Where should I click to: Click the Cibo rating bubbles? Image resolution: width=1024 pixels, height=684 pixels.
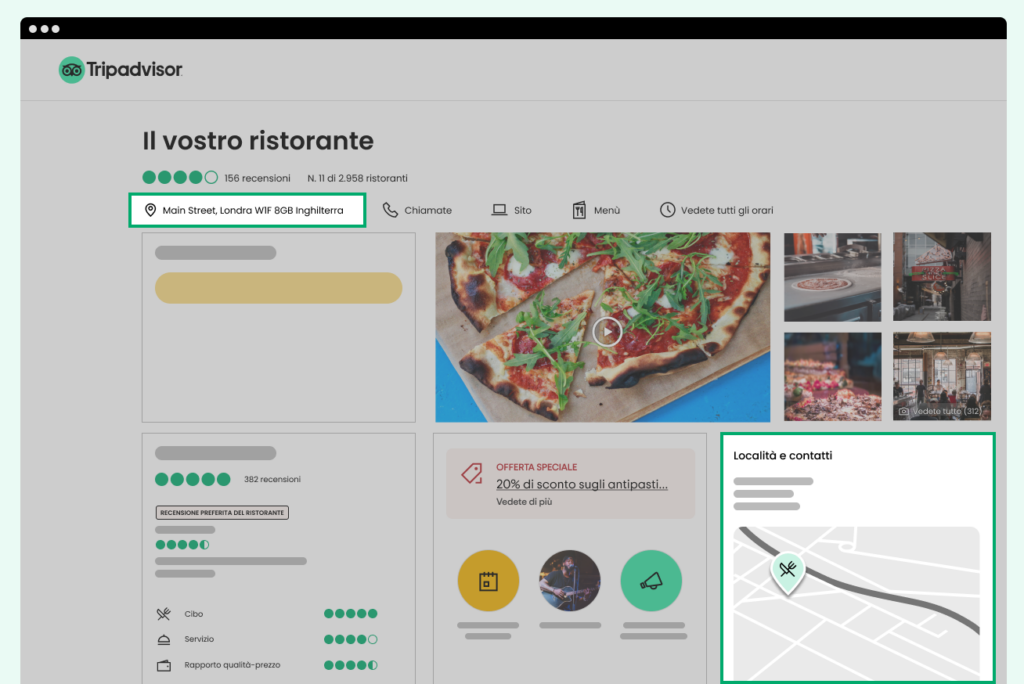(351, 613)
